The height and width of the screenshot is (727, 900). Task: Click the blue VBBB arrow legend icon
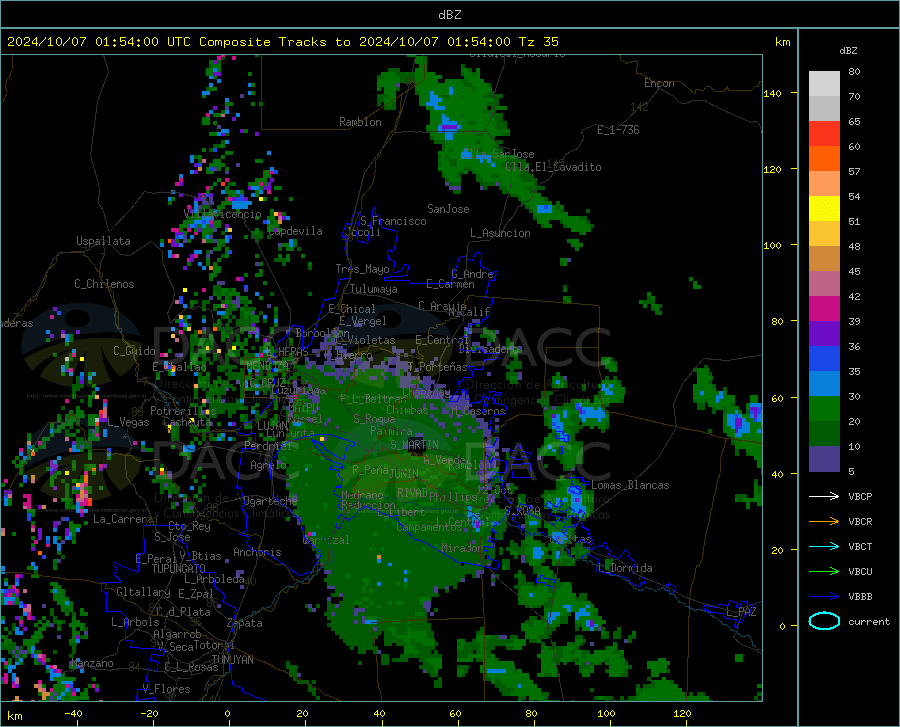click(x=824, y=597)
